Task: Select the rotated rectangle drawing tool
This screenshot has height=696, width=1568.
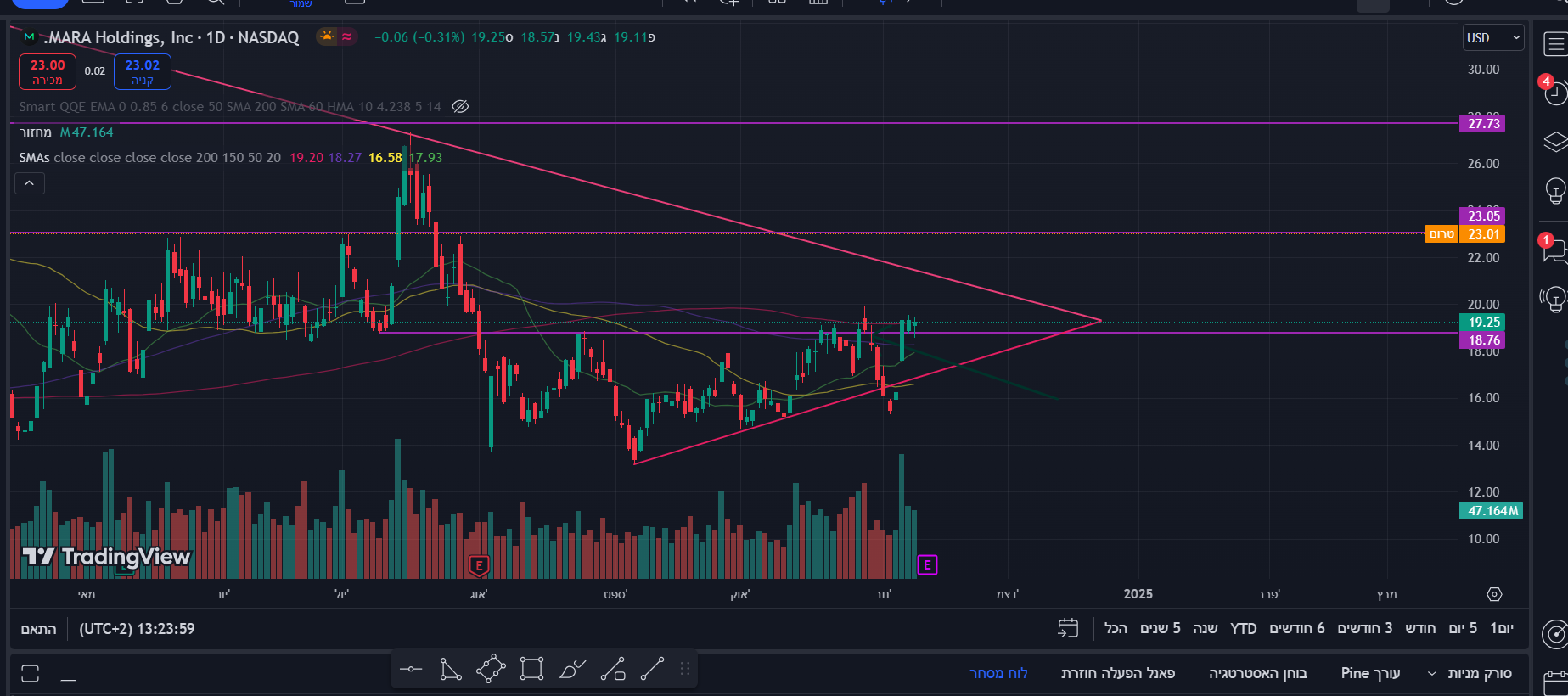Action: 491,670
